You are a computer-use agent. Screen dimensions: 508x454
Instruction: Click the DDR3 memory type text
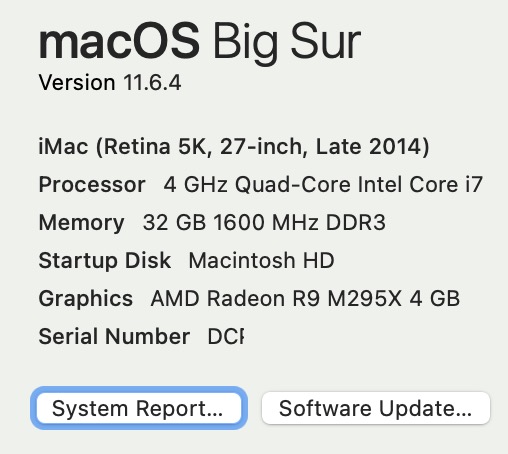click(356, 222)
